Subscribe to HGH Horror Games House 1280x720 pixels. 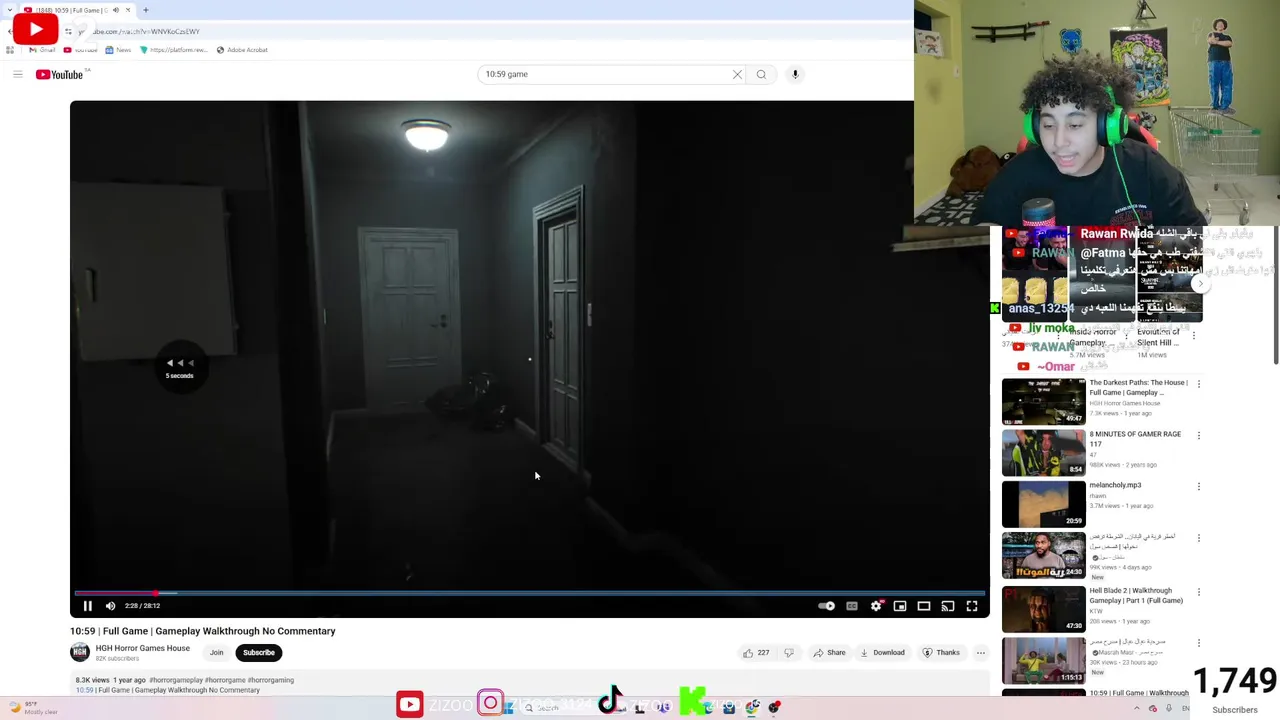click(258, 653)
